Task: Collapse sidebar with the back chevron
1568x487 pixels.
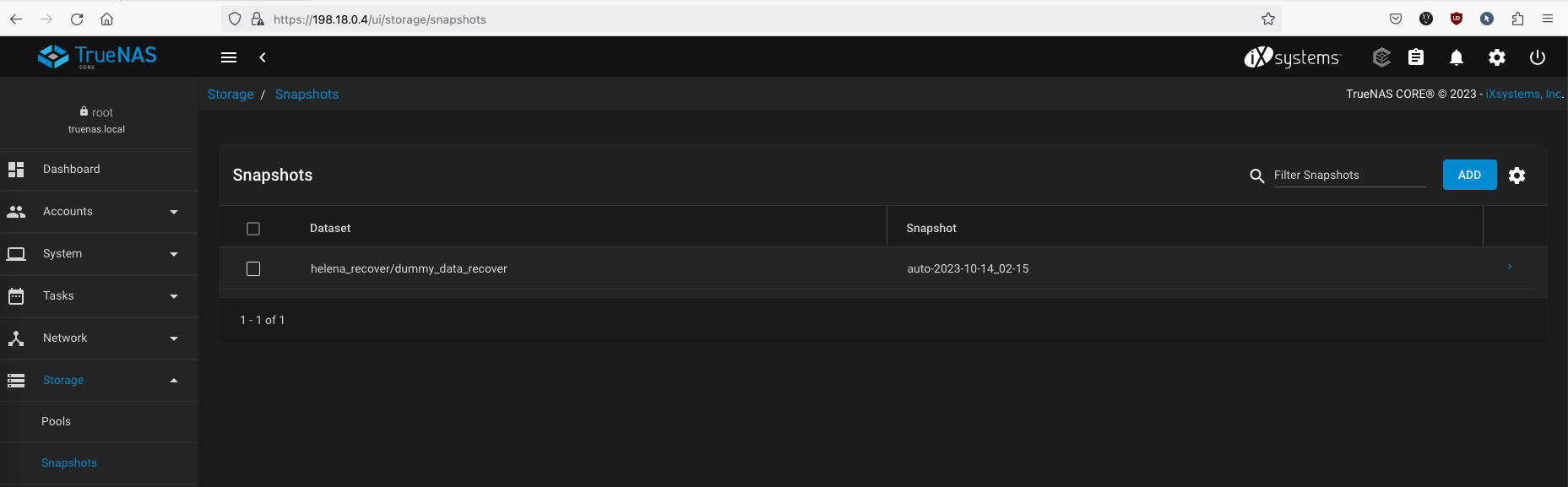Action: tap(263, 57)
